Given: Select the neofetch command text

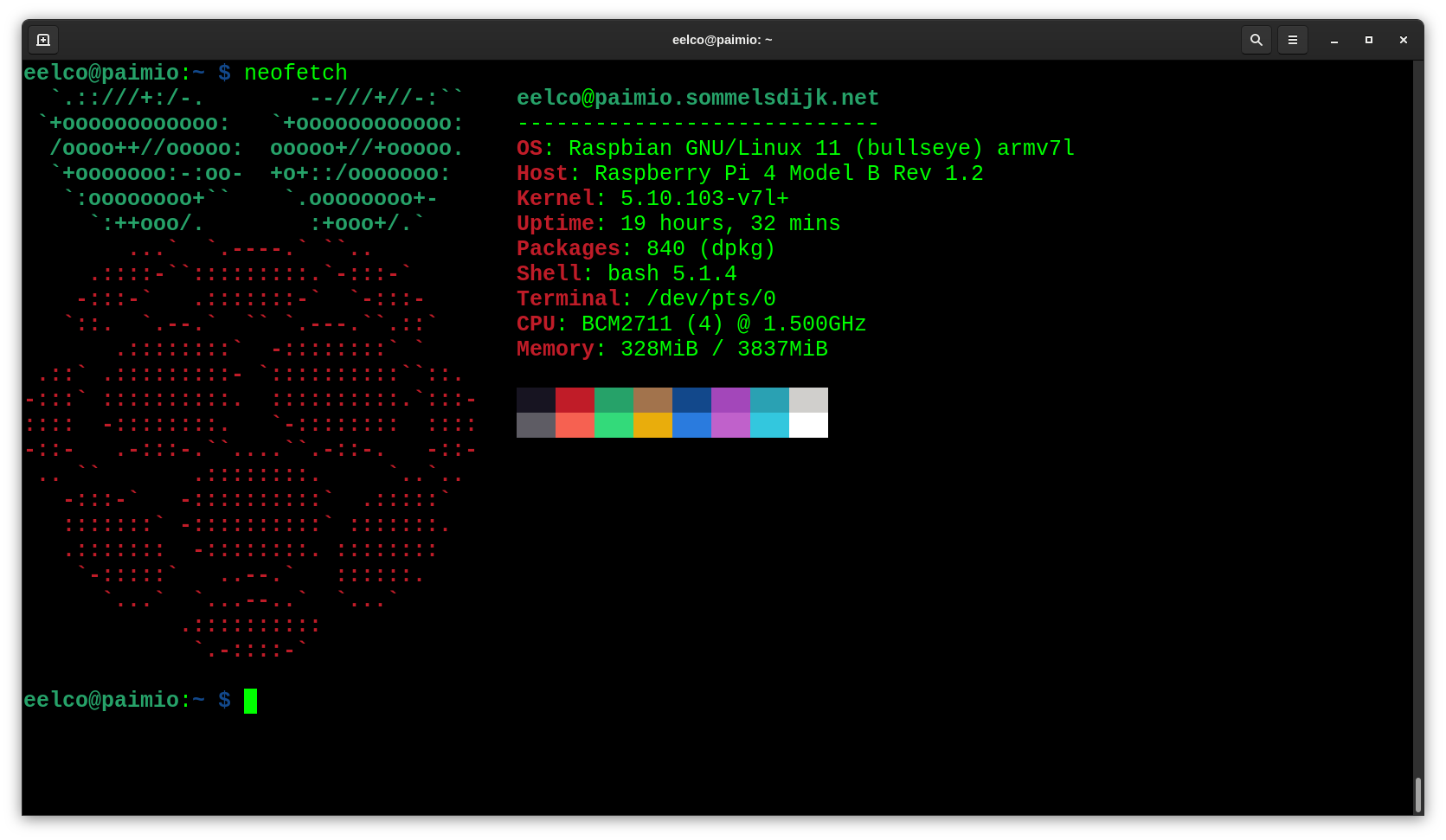Looking at the screenshot, I should tap(295, 73).
